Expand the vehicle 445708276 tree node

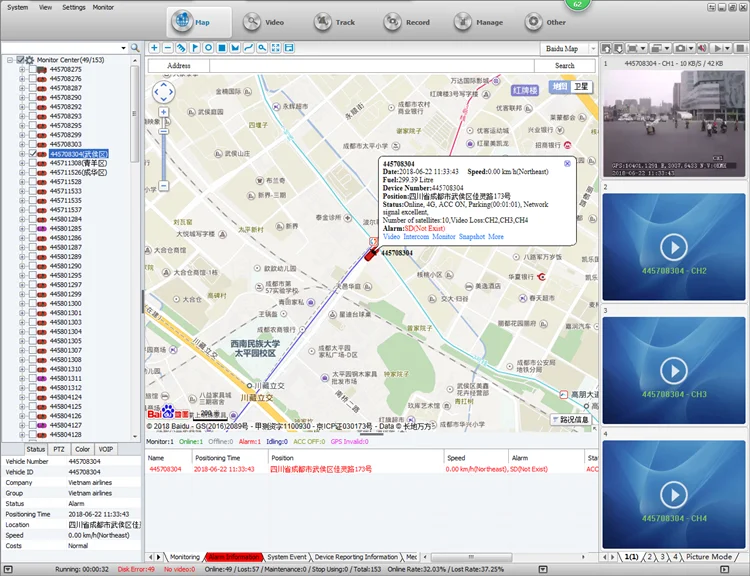[22, 79]
